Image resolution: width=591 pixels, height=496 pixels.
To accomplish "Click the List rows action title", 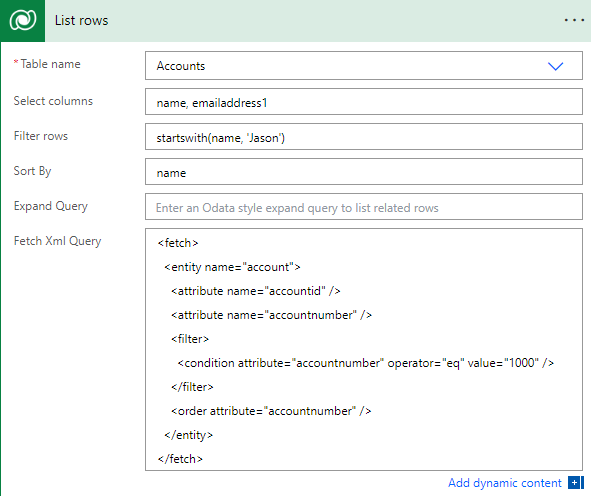I will click(81, 20).
